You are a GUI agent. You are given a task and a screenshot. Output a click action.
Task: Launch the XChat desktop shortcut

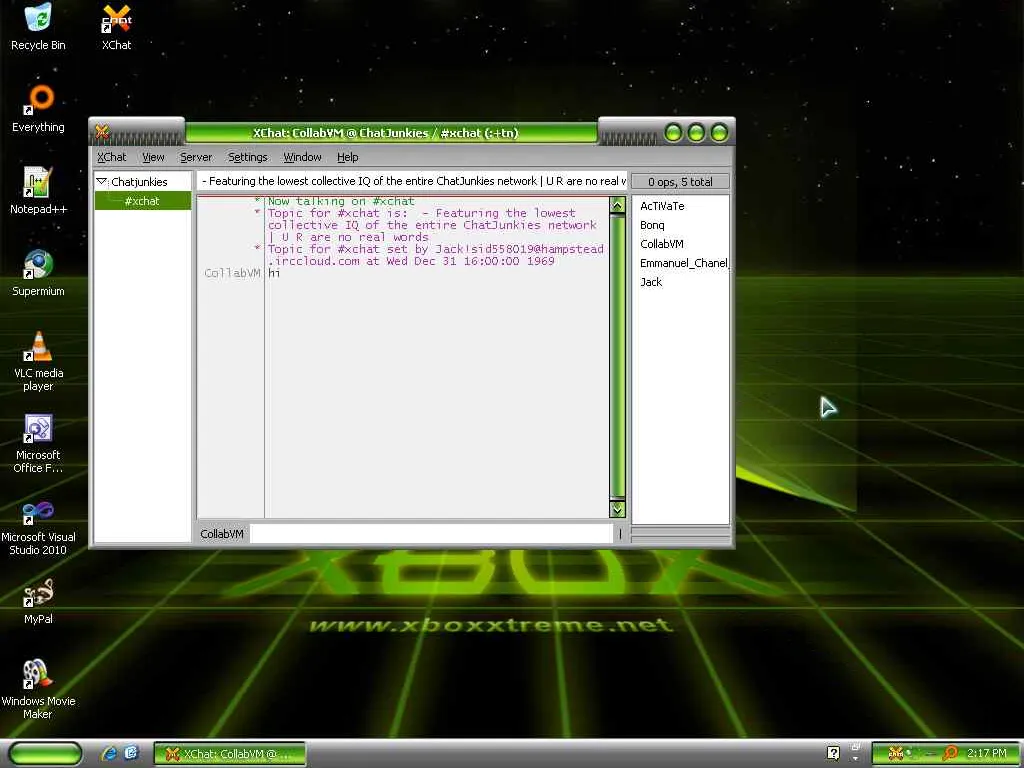coord(116,26)
